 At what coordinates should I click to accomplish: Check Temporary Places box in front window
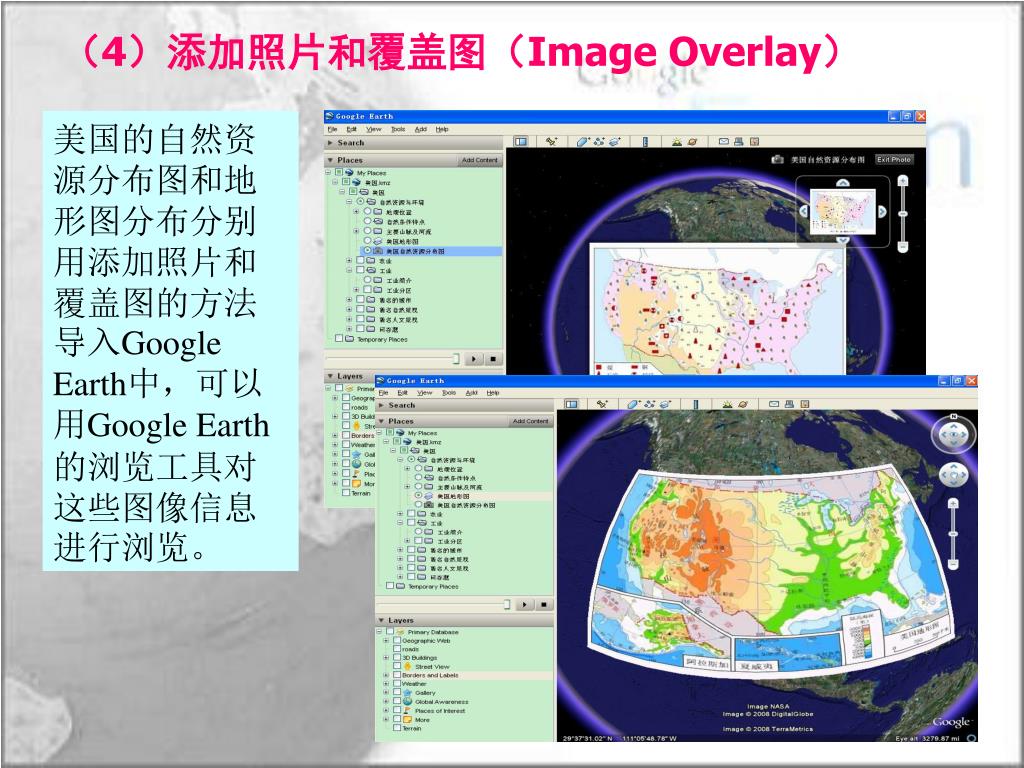[x=391, y=586]
